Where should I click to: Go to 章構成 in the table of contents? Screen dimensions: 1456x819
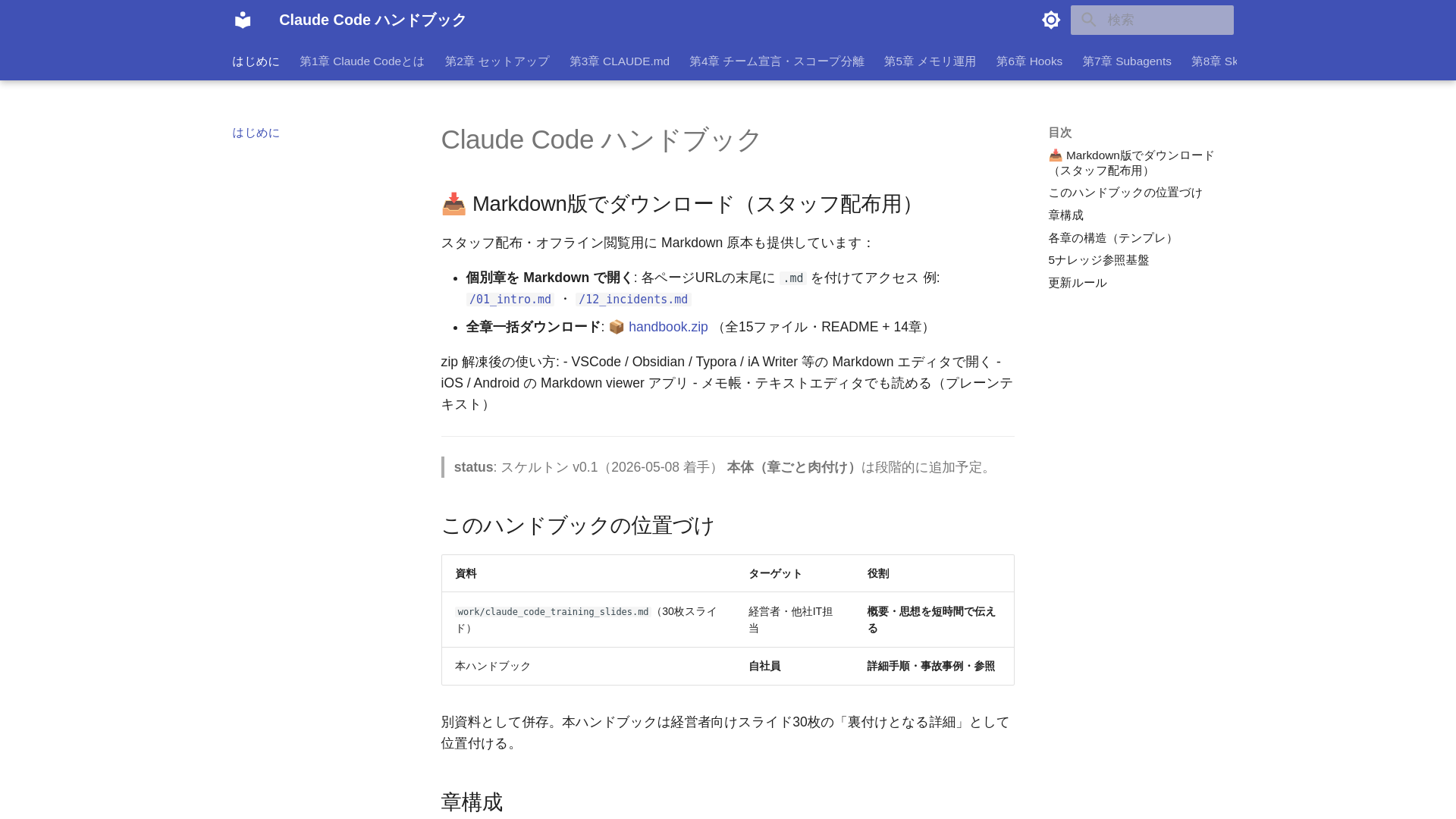(1065, 215)
